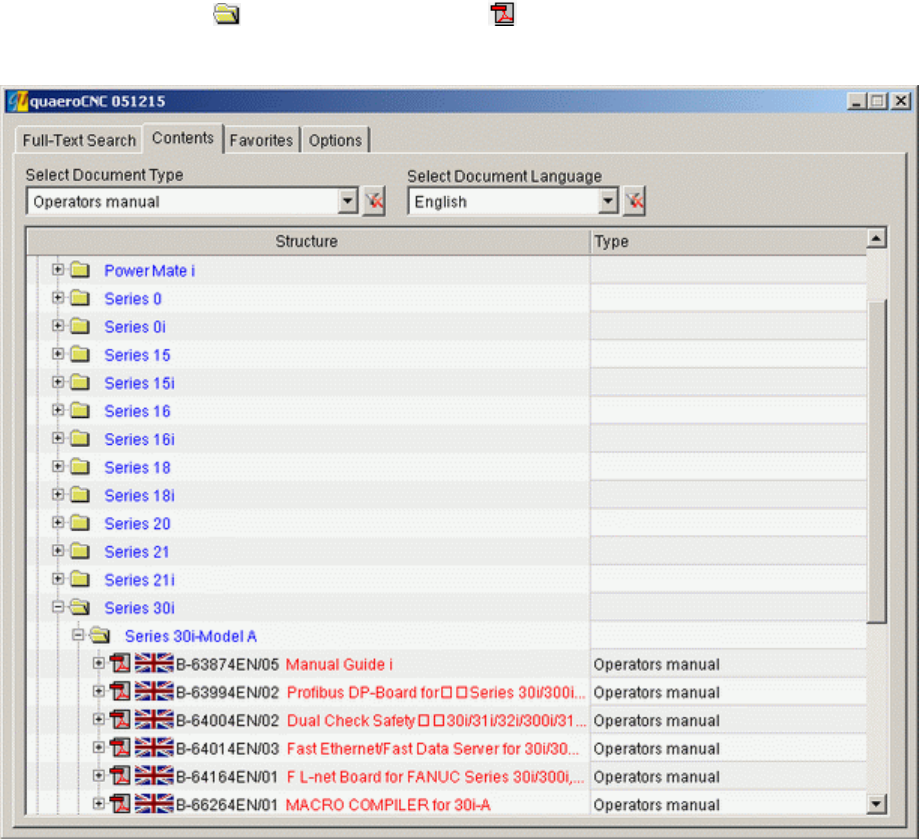The height and width of the screenshot is (839, 919).
Task: Open the Manual Guide i document
Action: [339, 664]
